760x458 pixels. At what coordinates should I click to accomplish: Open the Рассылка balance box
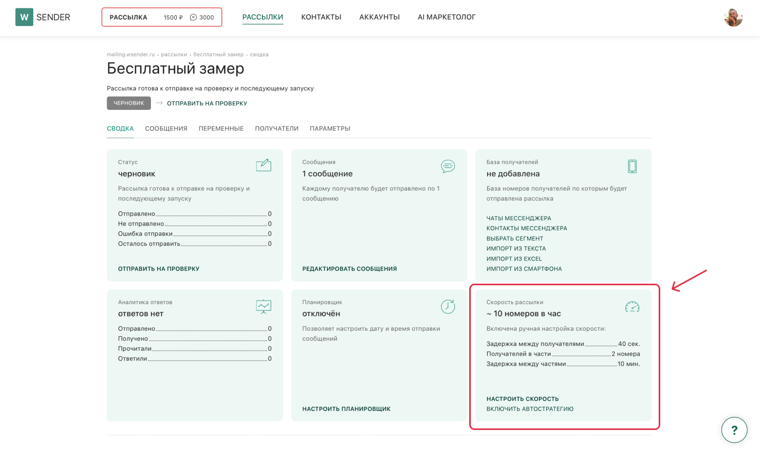coord(162,17)
